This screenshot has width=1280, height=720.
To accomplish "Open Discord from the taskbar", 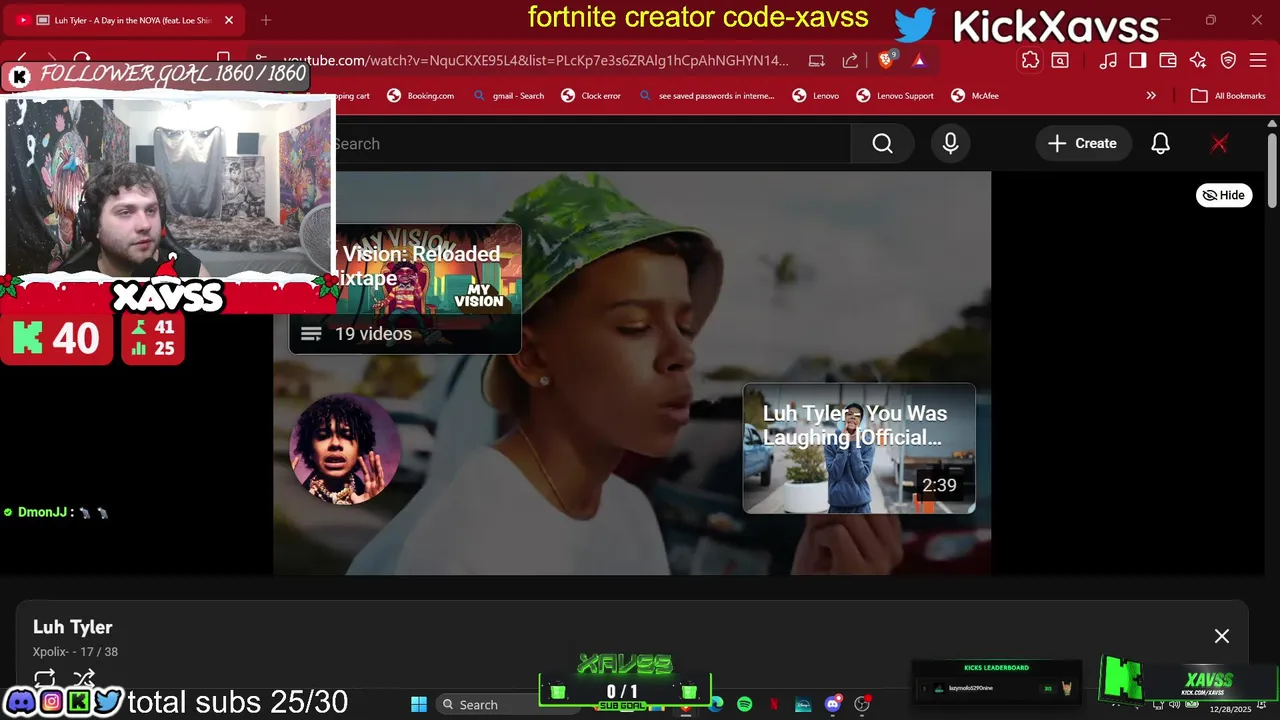I will (832, 704).
